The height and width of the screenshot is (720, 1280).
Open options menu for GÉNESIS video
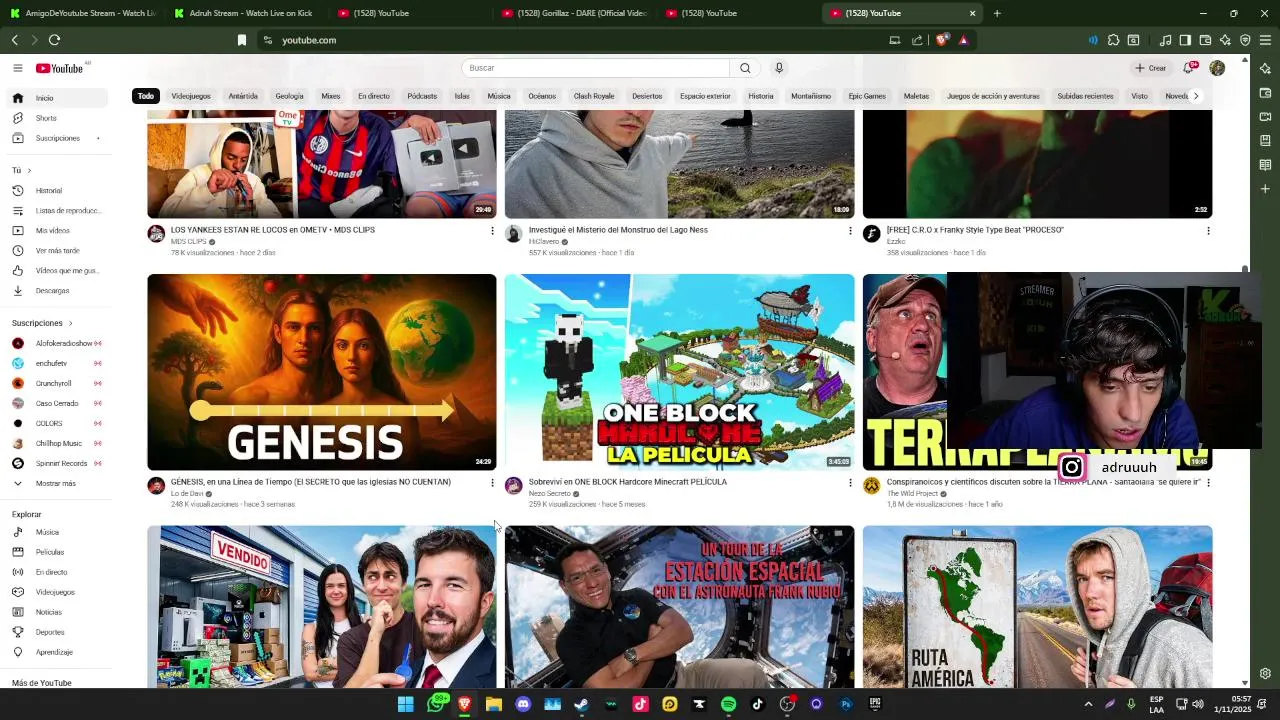(491, 482)
